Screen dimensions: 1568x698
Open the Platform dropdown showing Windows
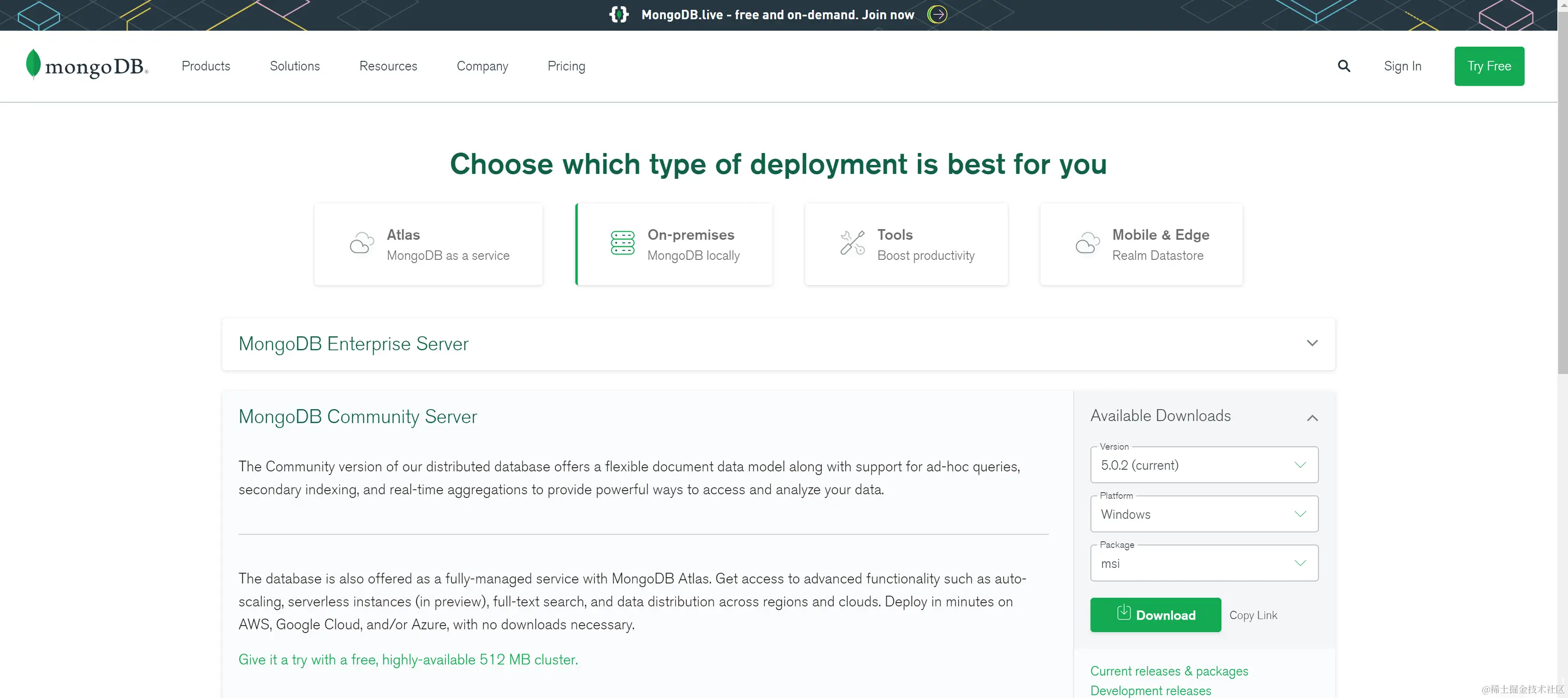(x=1203, y=515)
